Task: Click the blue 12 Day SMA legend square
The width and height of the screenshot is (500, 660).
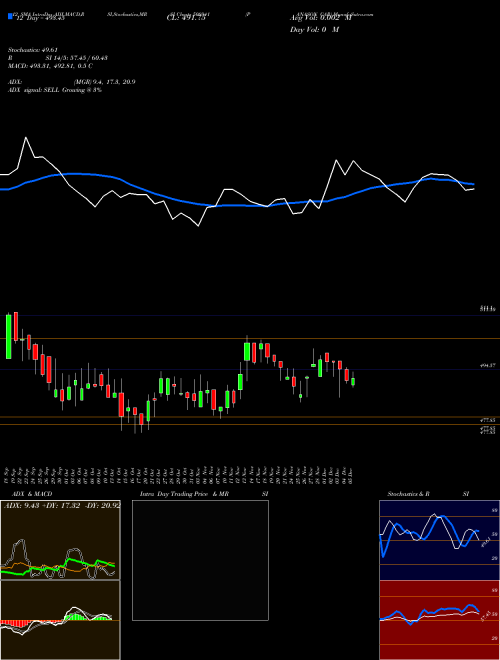Action: click(x=10, y=16)
